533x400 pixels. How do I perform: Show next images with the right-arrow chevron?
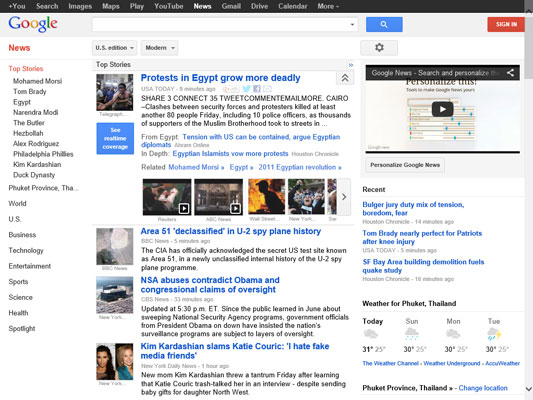[x=344, y=197]
